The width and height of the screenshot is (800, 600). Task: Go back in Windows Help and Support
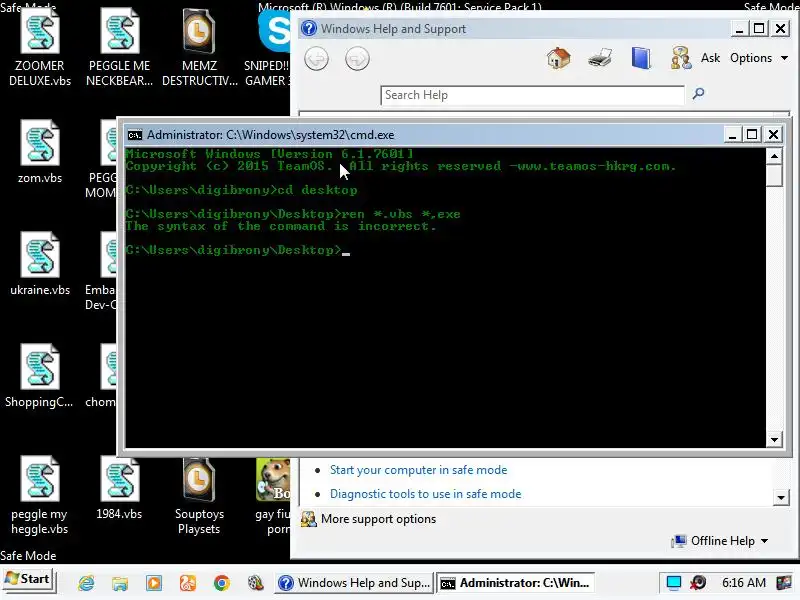[316, 59]
